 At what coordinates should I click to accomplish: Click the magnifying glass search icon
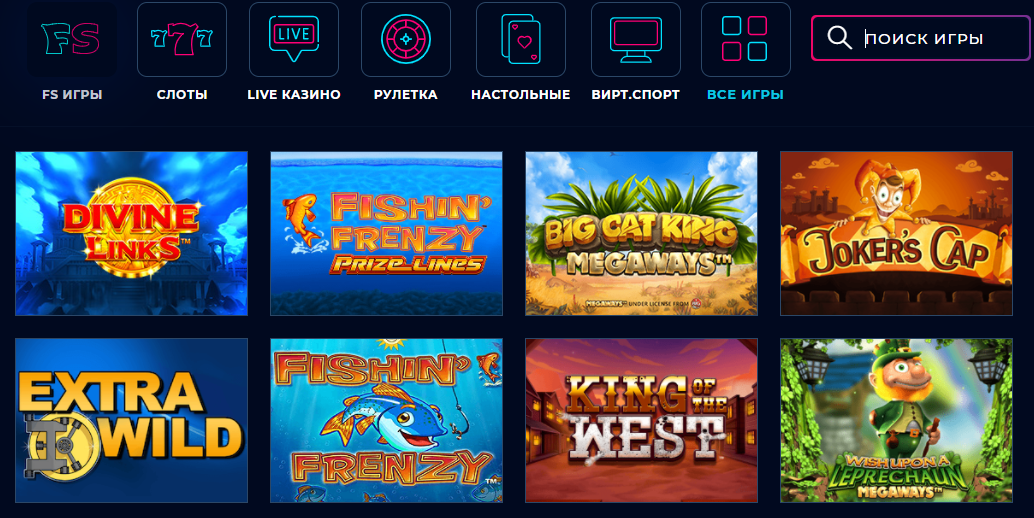pyautogui.click(x=839, y=38)
